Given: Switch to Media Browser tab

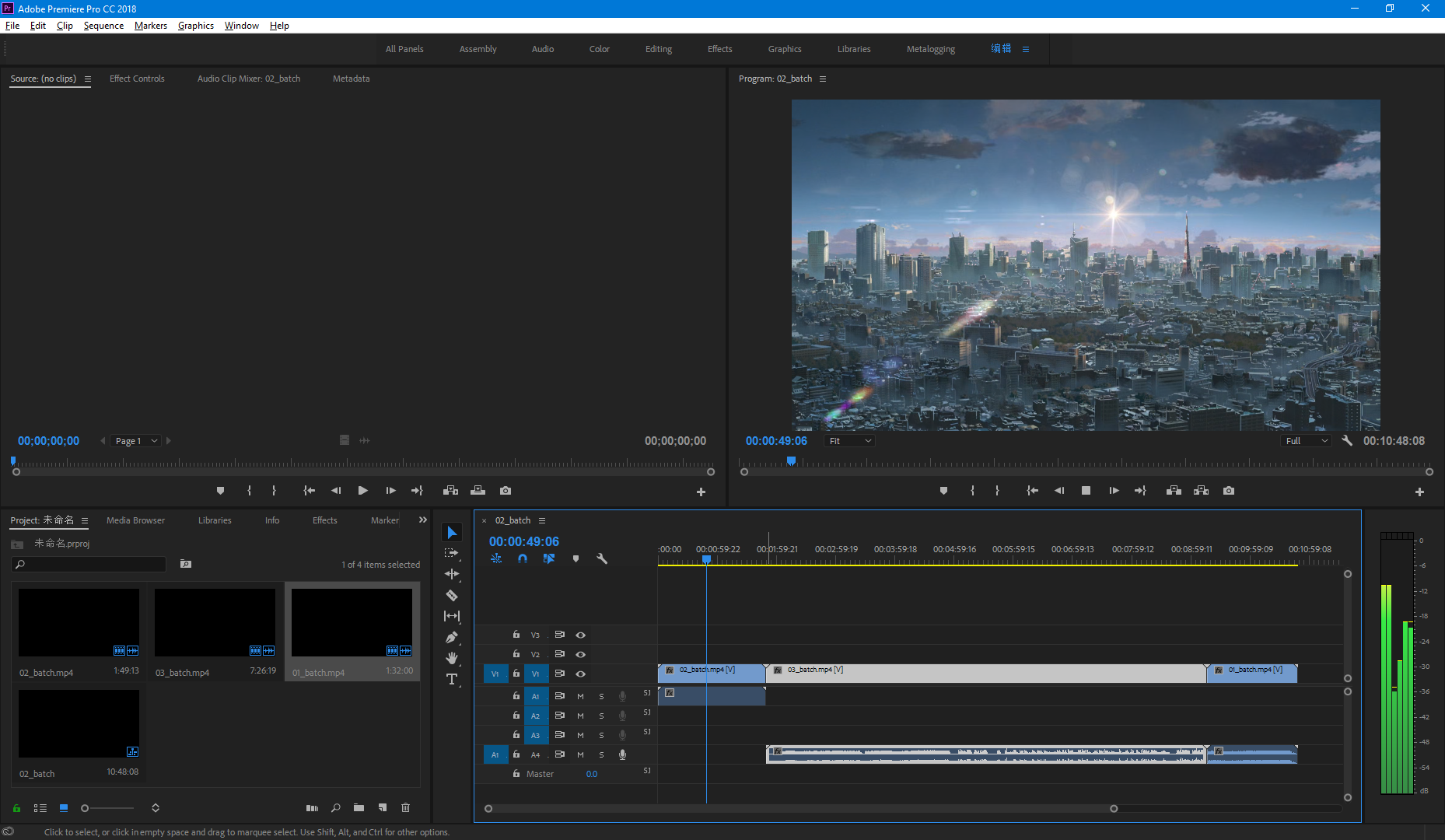Looking at the screenshot, I should [135, 520].
